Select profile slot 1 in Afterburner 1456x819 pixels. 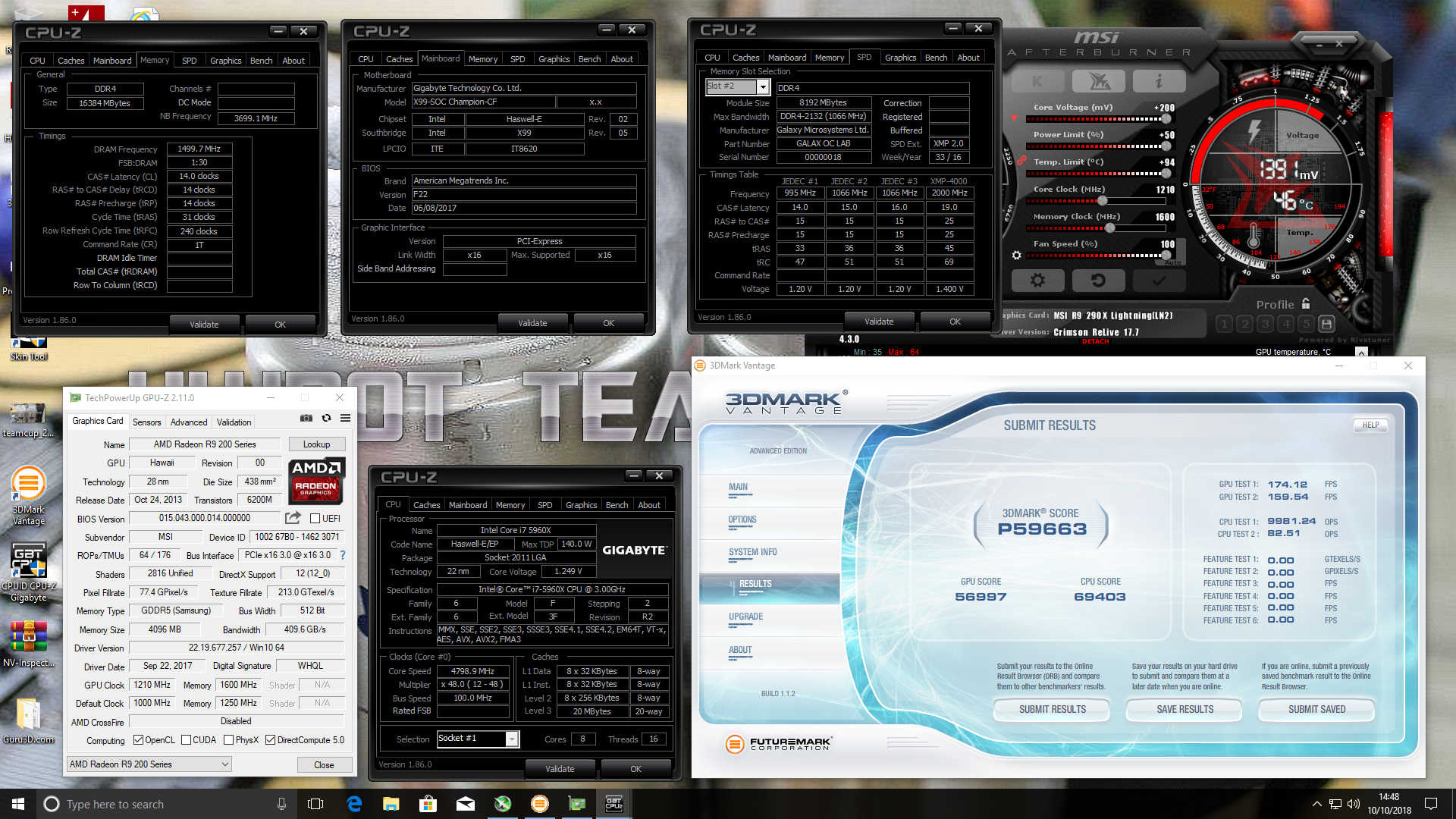(1224, 324)
